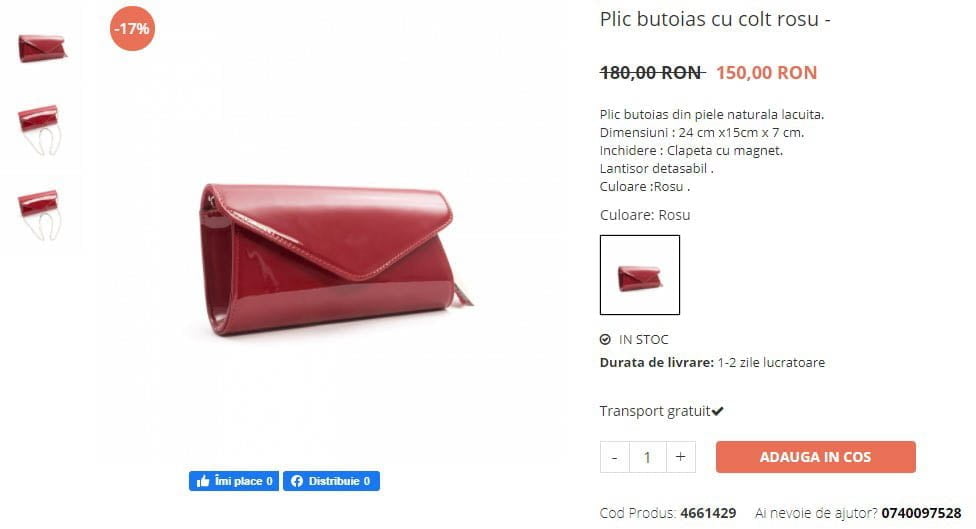Add product with ADAUGA IN COS button
Screen dimensions: 976x529
pos(815,457)
